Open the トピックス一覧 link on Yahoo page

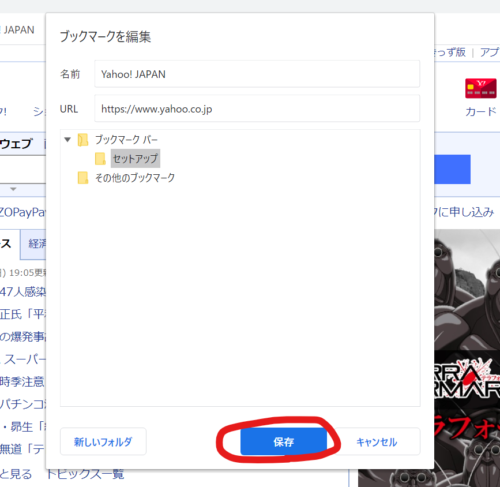click(85, 474)
